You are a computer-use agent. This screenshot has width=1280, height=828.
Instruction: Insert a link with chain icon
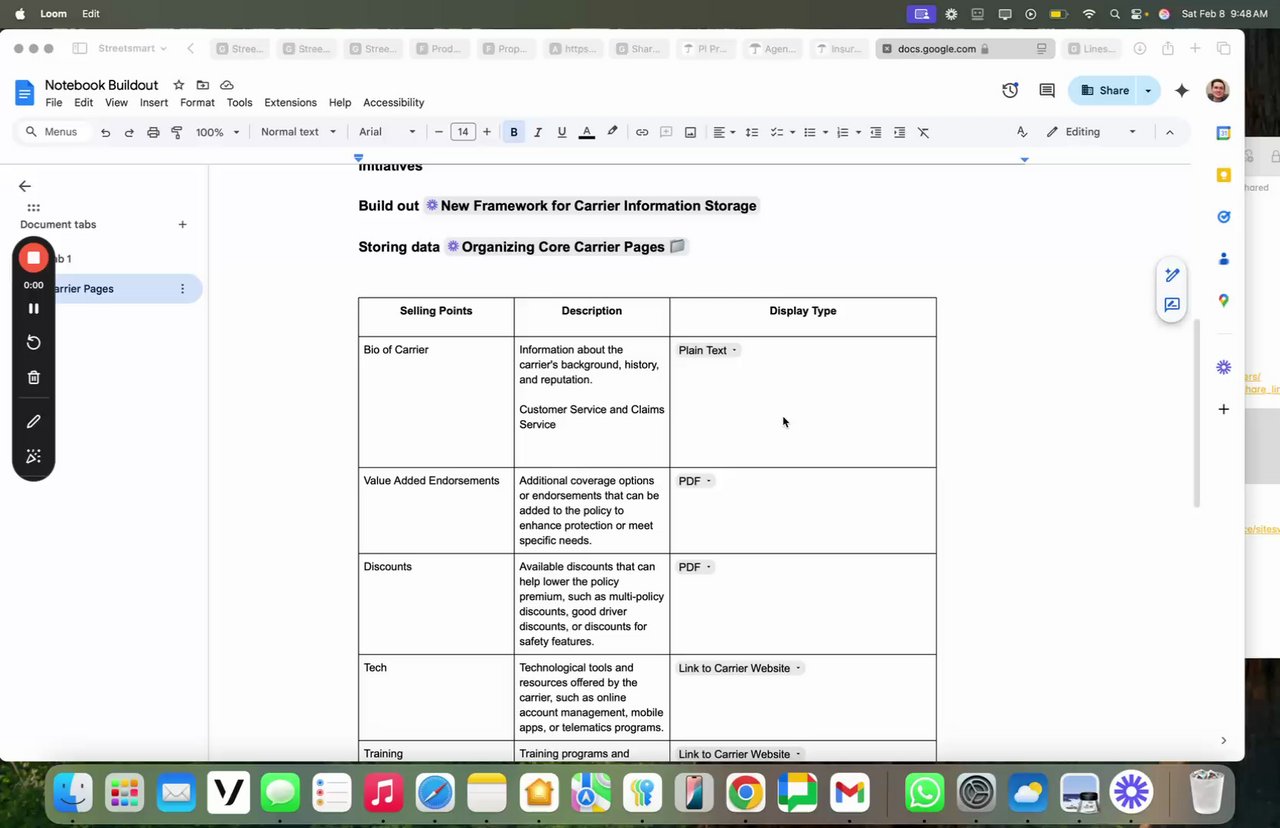pos(642,132)
